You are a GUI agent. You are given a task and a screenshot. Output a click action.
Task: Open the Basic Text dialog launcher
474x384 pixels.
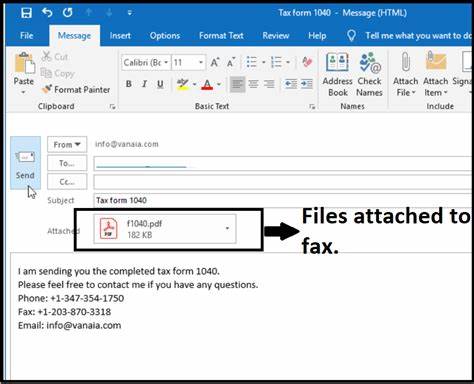click(312, 107)
